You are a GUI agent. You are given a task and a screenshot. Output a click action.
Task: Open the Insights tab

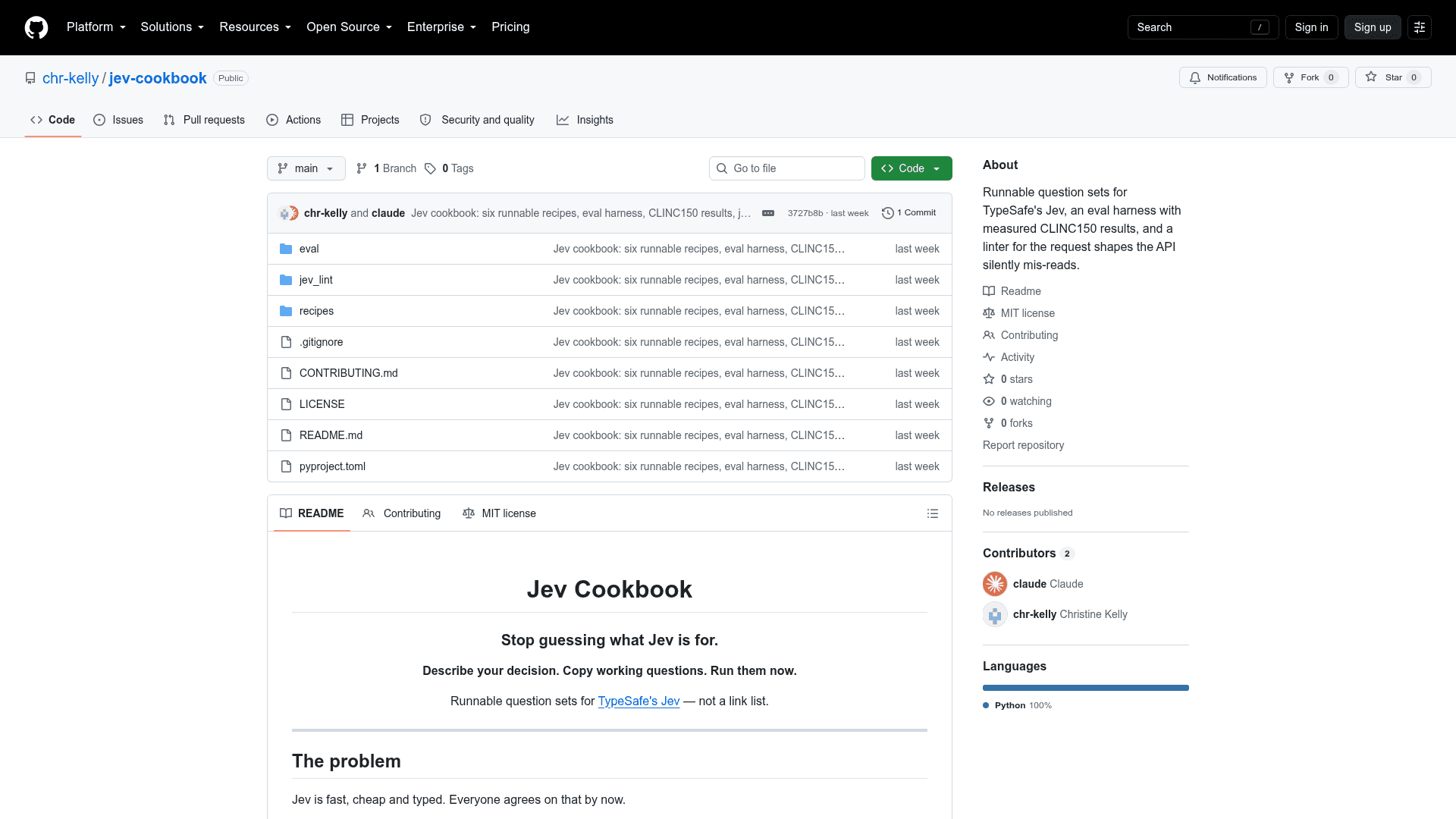click(x=585, y=120)
